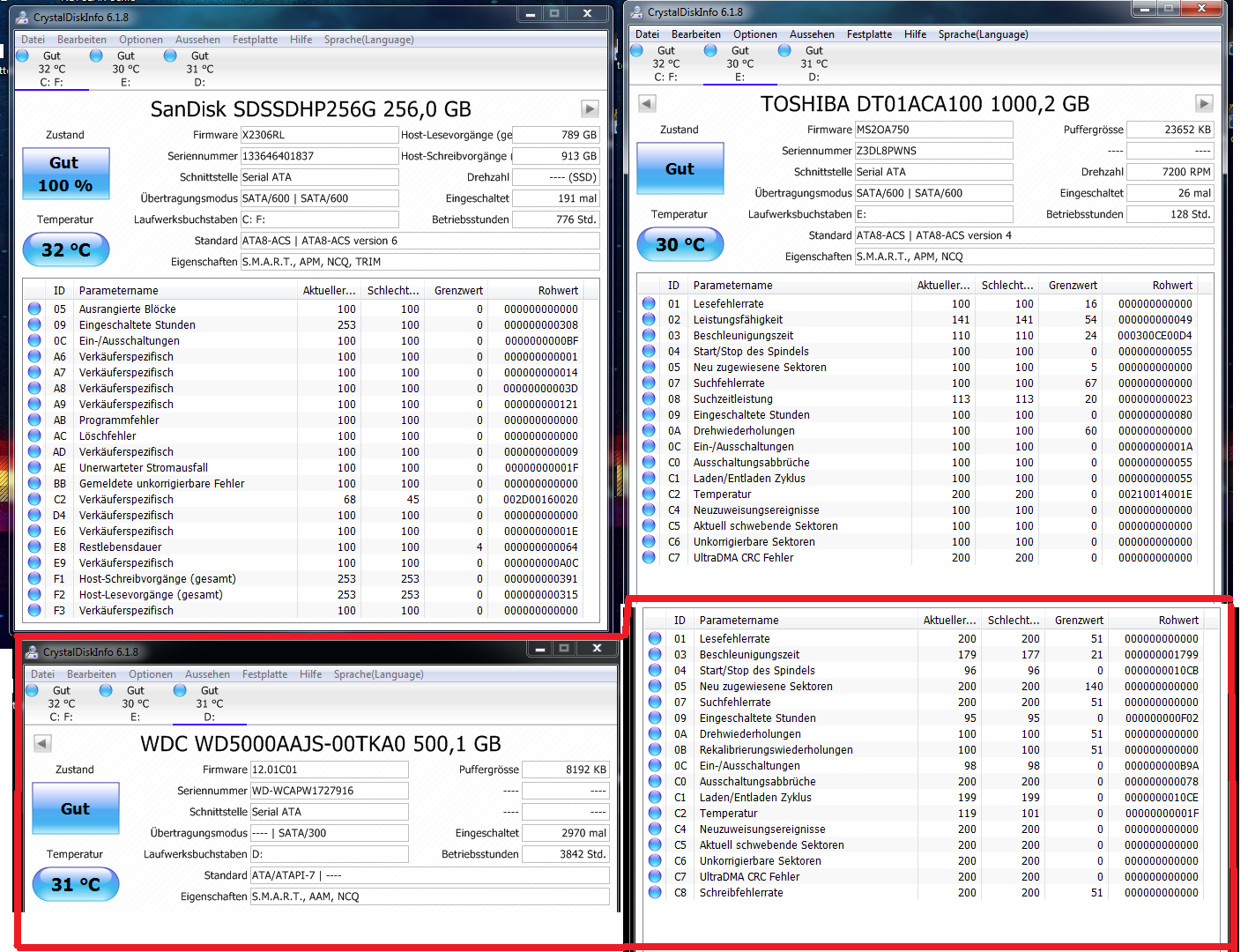Screen dimensions: 1248x952
Task: Open Sprache(Language) menu in SanDisk window
Action: (x=368, y=40)
